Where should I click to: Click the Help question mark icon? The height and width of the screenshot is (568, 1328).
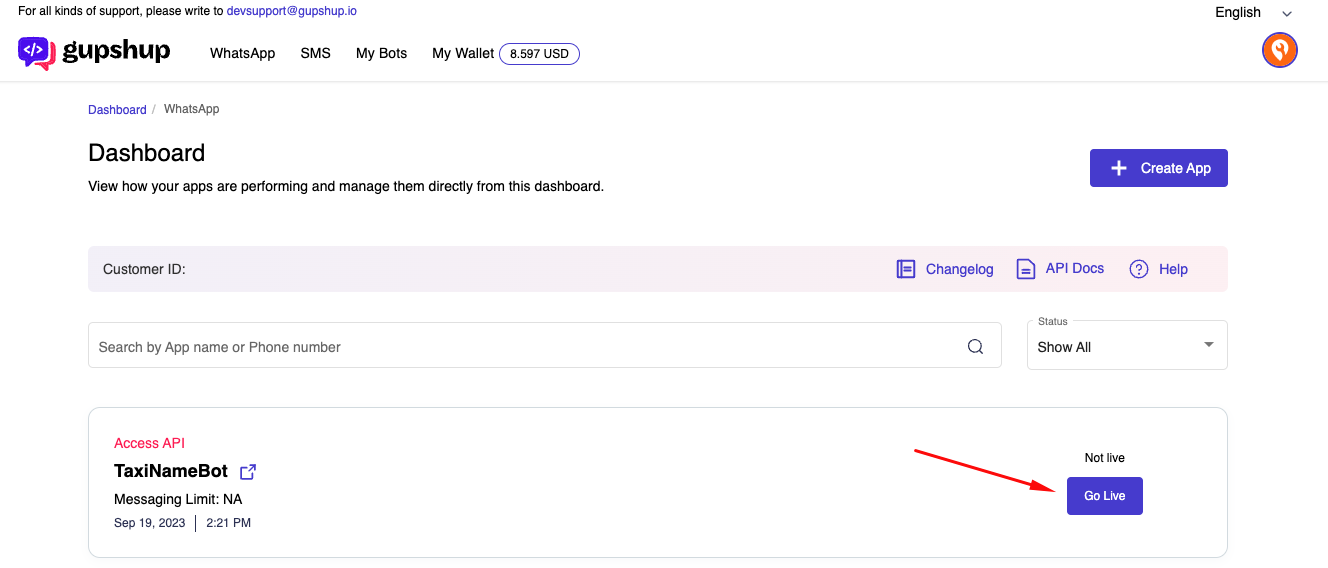click(x=1139, y=269)
